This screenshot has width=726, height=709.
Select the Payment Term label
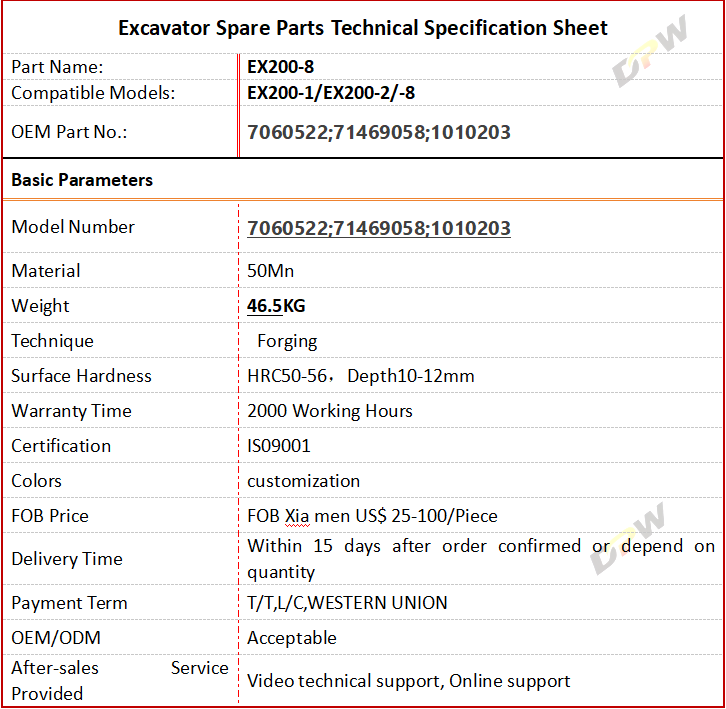[69, 603]
